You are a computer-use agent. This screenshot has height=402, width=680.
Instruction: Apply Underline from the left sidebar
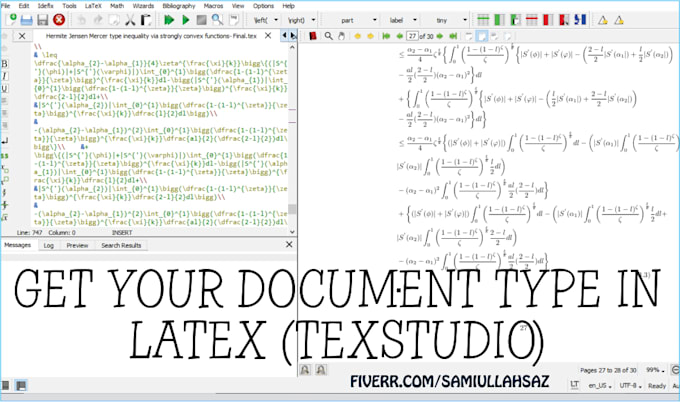tap(4, 88)
